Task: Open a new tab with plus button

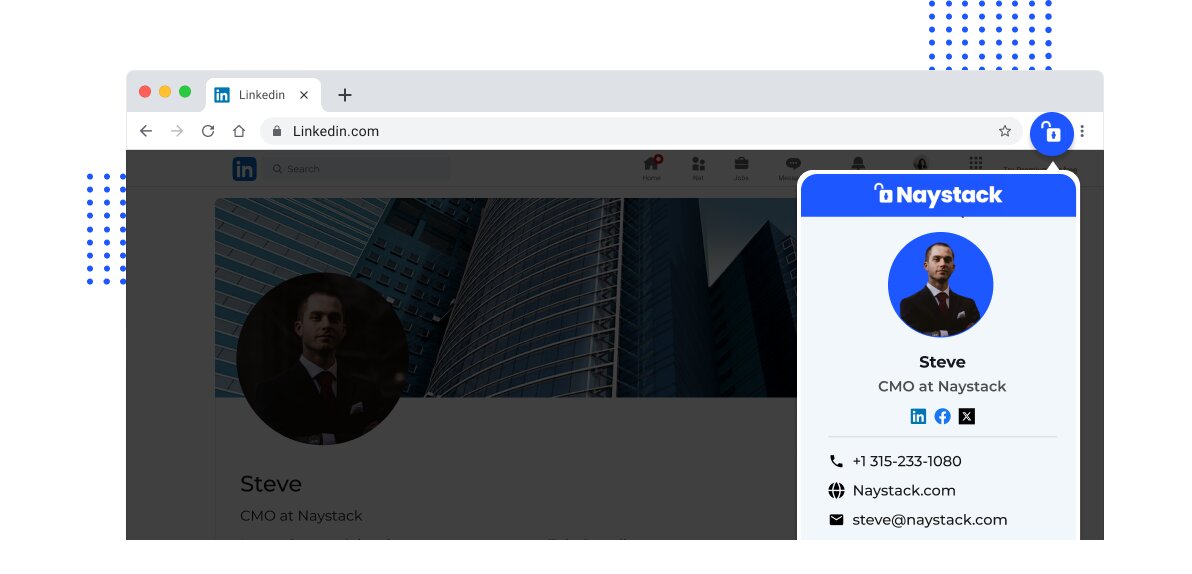Action: (x=344, y=95)
